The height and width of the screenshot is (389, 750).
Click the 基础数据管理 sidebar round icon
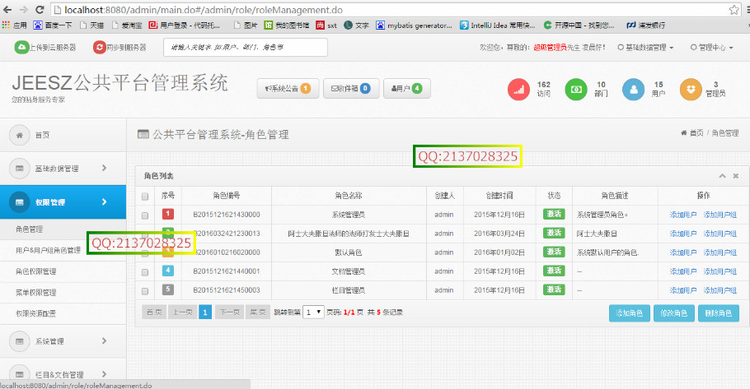click(20, 168)
